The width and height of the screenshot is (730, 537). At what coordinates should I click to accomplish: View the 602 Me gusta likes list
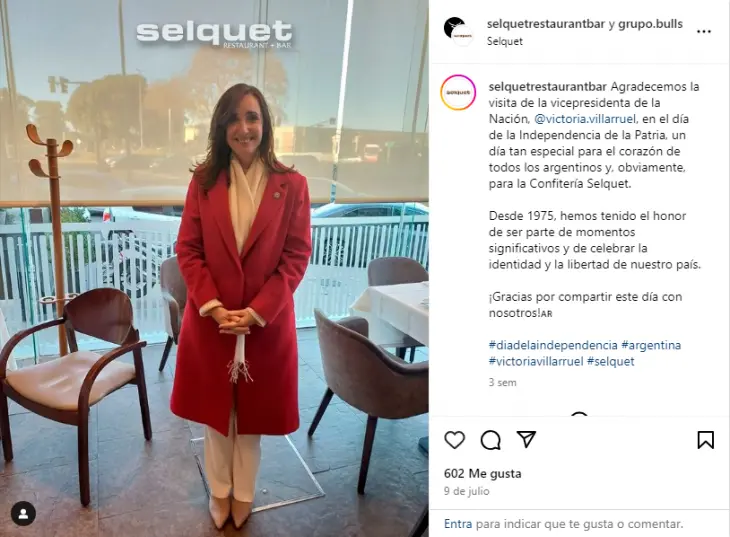pyautogui.click(x=482, y=474)
